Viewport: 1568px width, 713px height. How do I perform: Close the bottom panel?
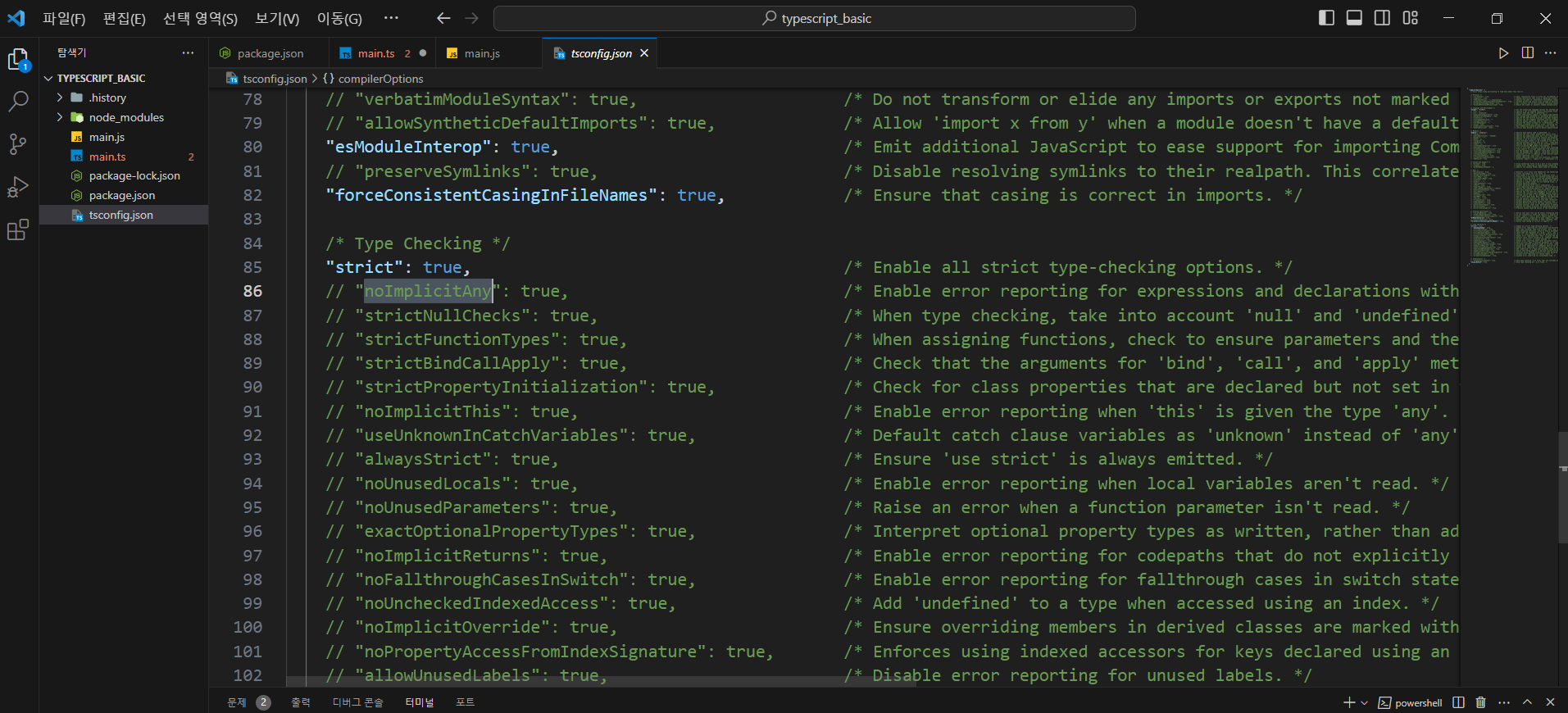tap(1550, 702)
